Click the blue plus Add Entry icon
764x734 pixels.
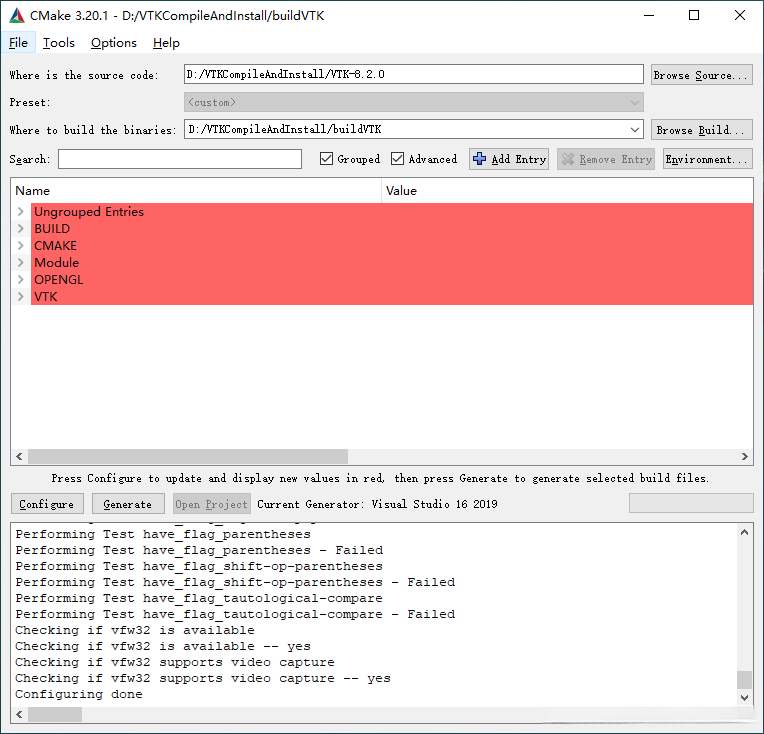[x=479, y=159]
